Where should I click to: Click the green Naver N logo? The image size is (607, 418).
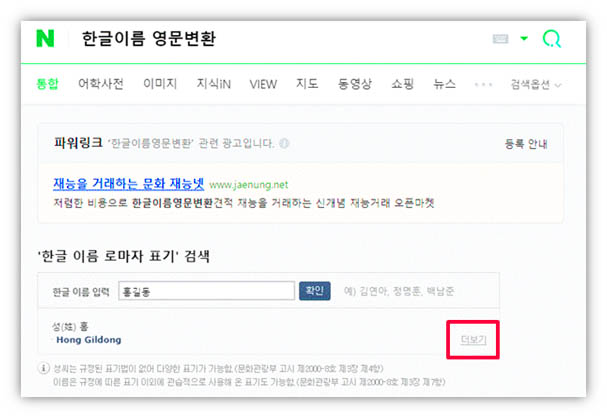coord(45,38)
